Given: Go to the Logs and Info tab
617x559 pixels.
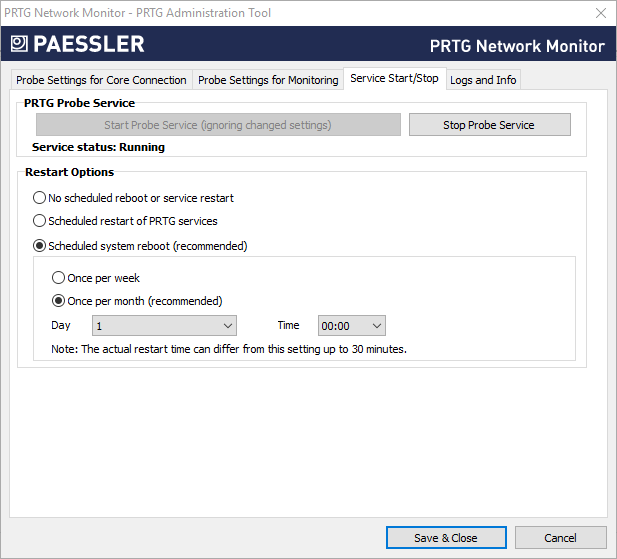Looking at the screenshot, I should point(483,80).
